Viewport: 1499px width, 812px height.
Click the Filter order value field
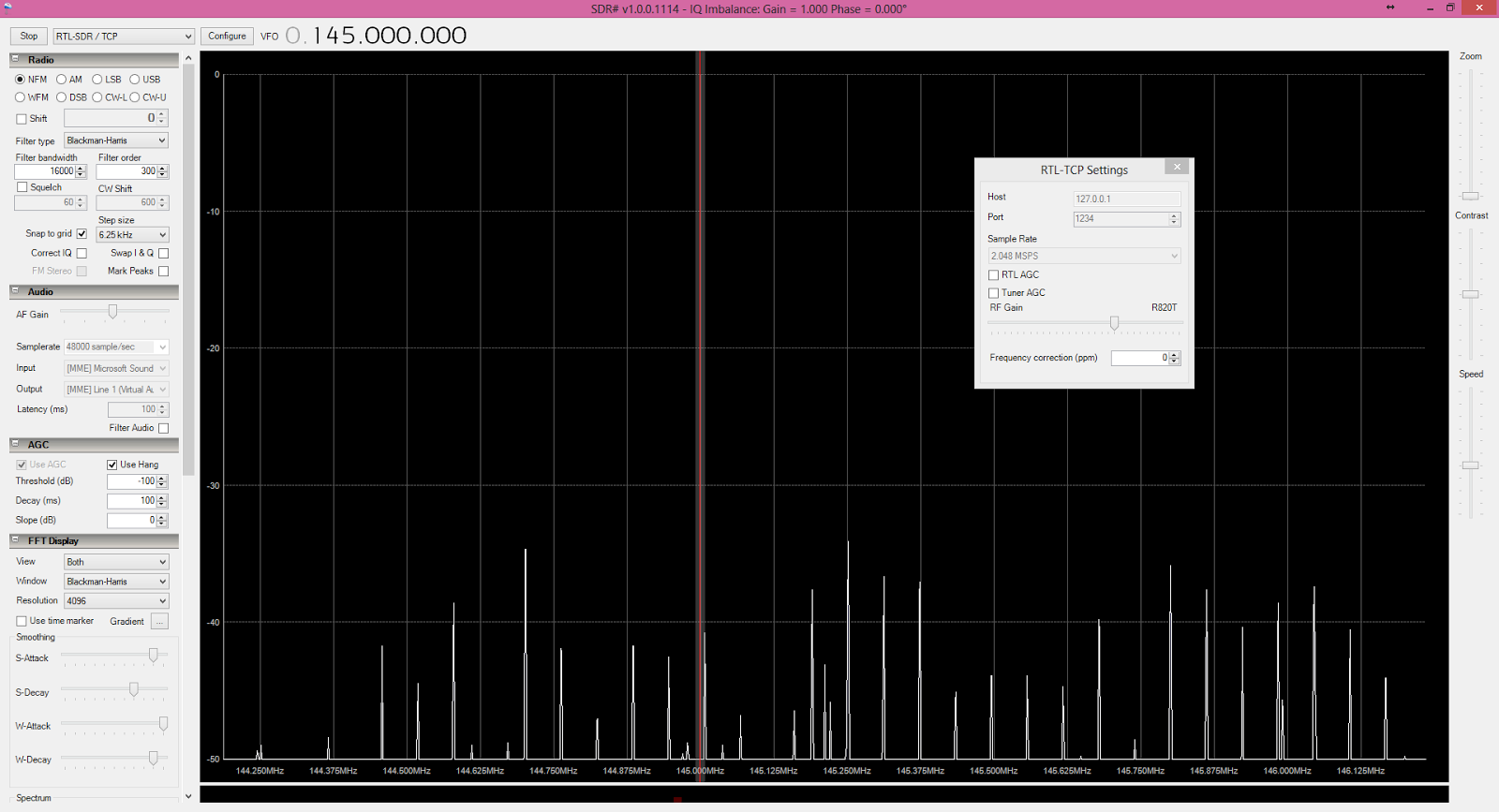click(x=127, y=171)
